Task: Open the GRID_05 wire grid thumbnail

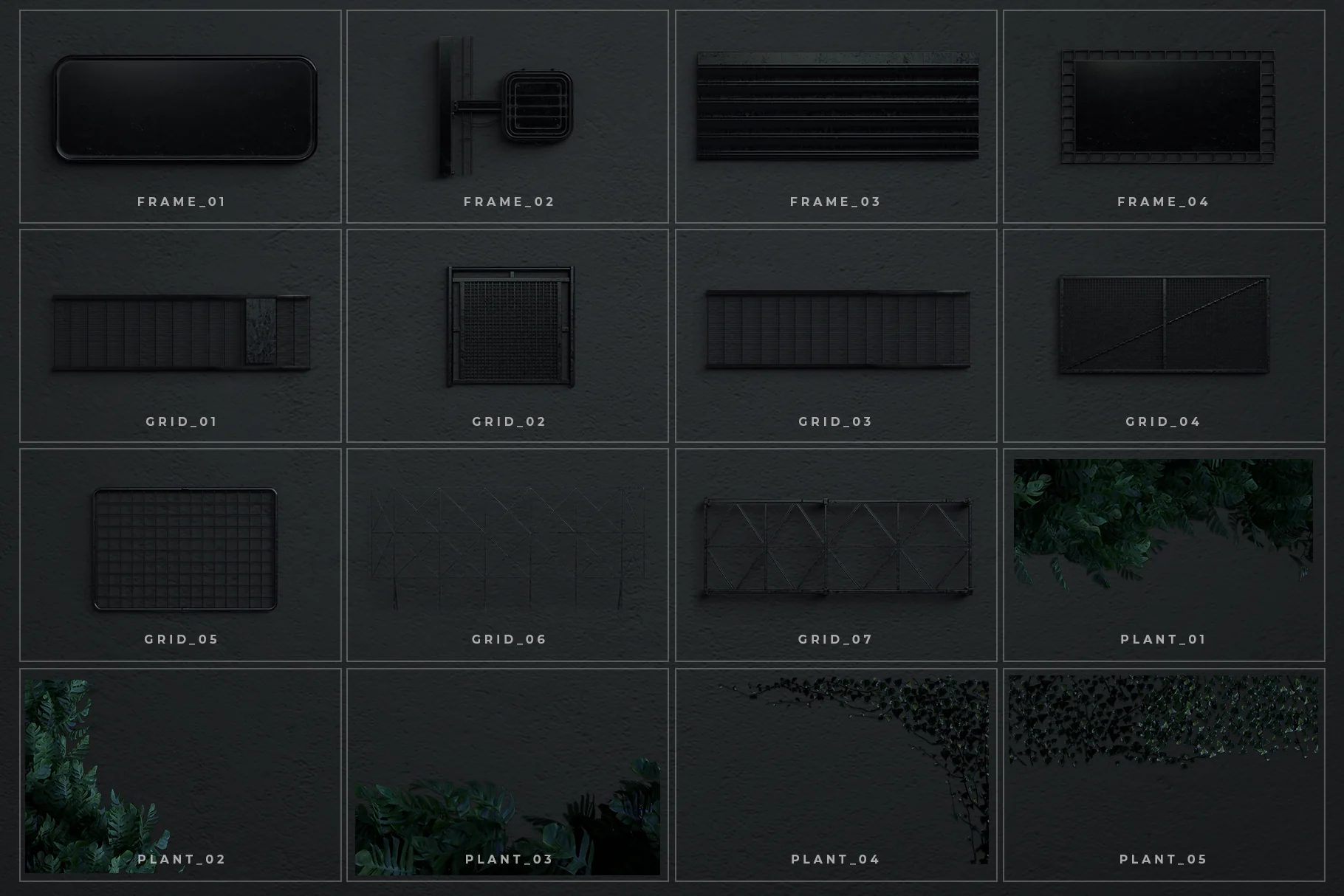Action: coord(180,555)
